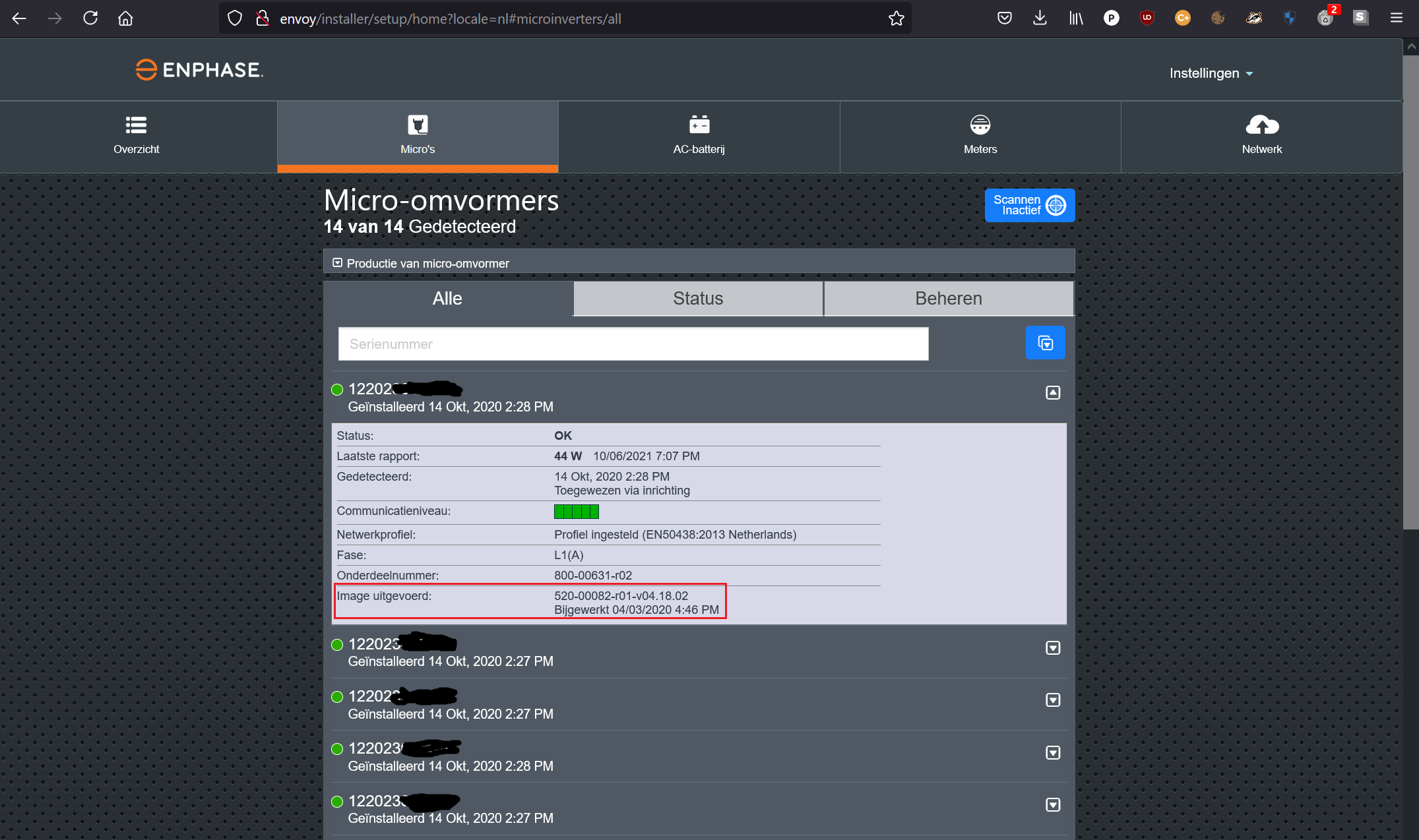Open the Meters icon tab
This screenshot has width=1419, height=840.
[x=980, y=125]
